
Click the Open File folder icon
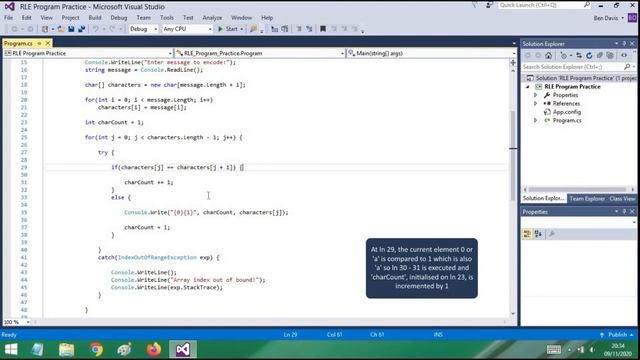click(x=60, y=29)
